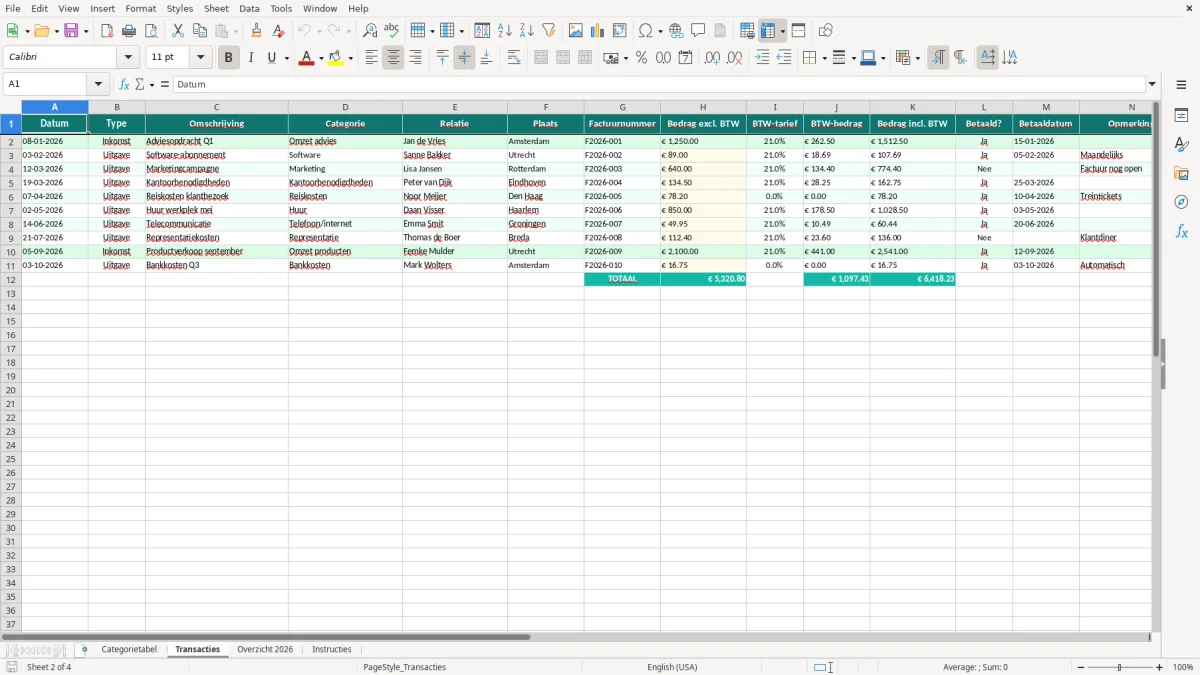Toggle Center Horizontally alignment
The width and height of the screenshot is (1200, 675).
click(393, 58)
